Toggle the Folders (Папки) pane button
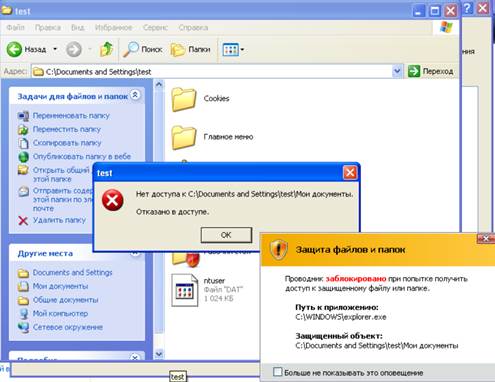 click(x=190, y=50)
